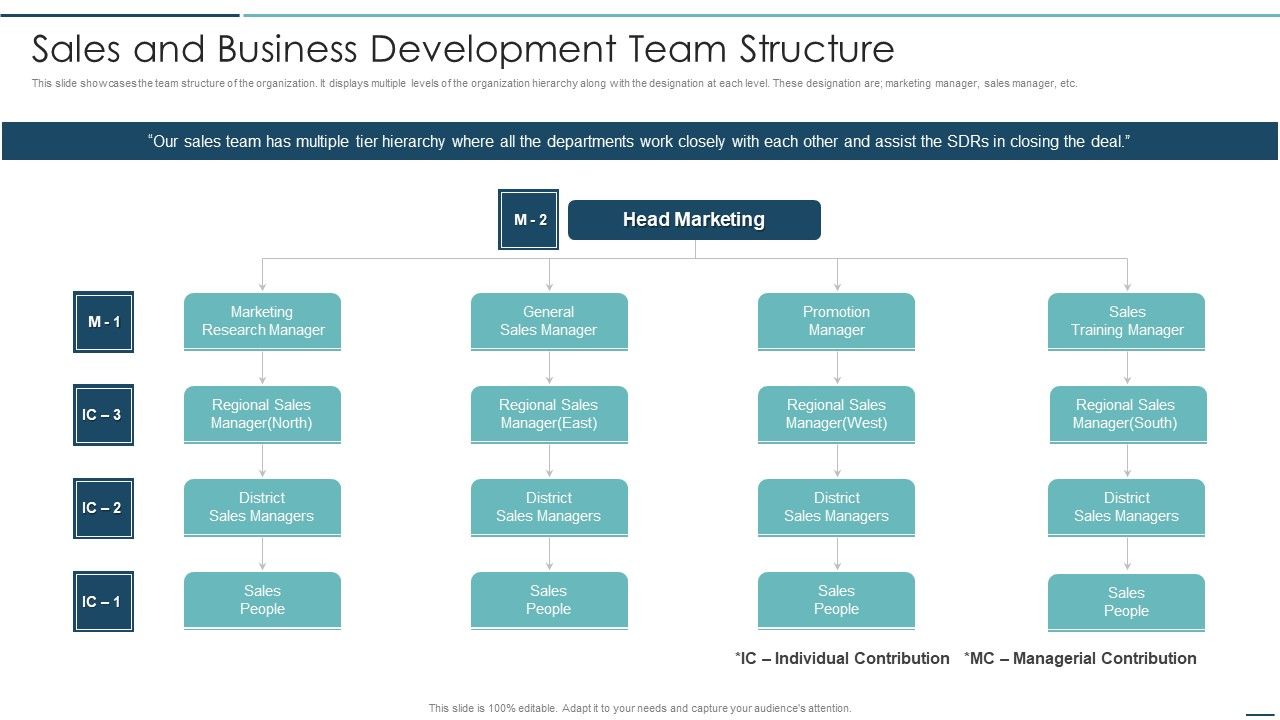Select District Sales Managers under Manager(East)
This screenshot has width=1280, height=720.
(549, 508)
